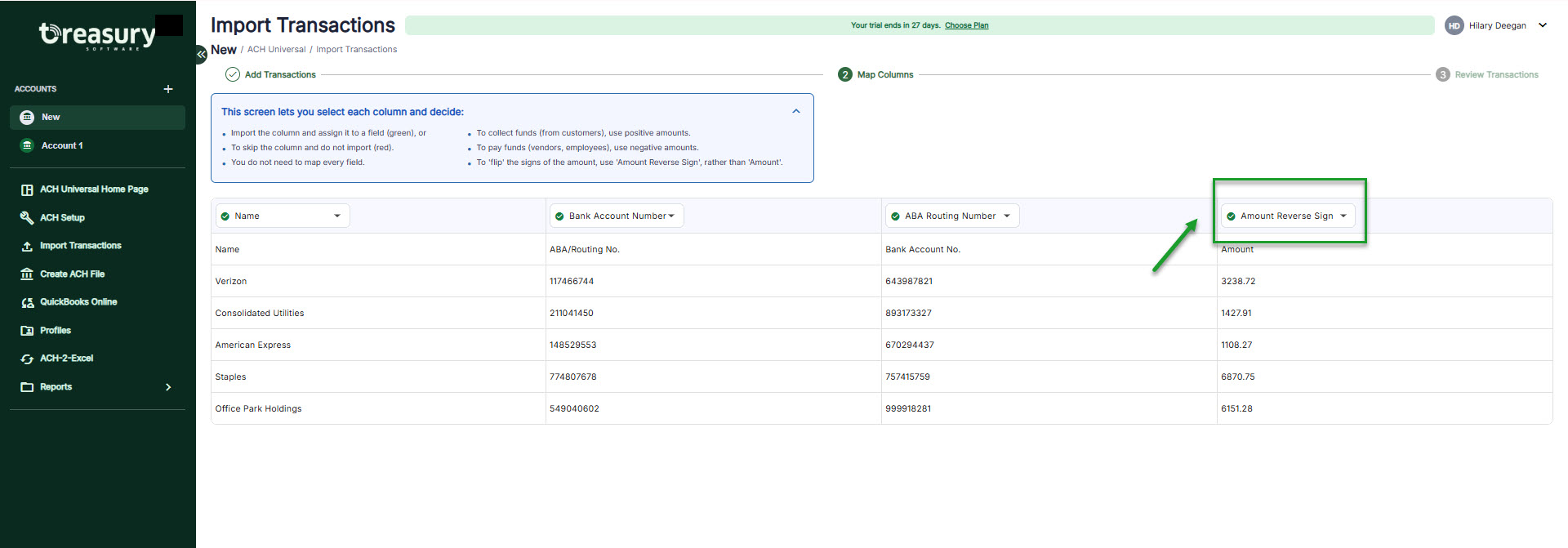Add a new account with plus icon
Image resolution: width=1568 pixels, height=548 pixels.
(x=168, y=89)
